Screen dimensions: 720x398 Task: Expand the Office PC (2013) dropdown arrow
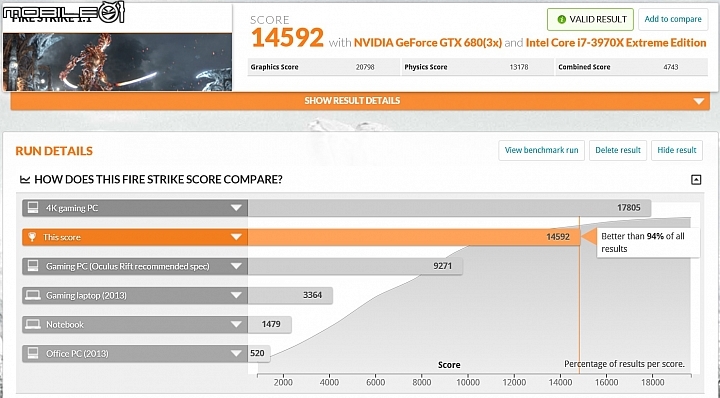click(x=236, y=353)
